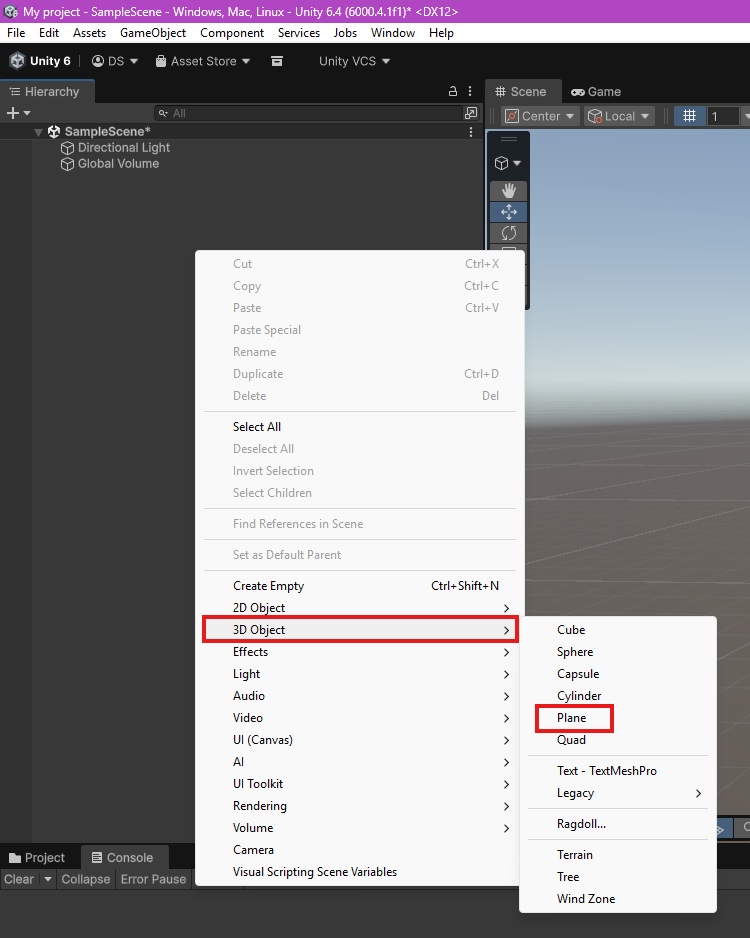Open the DS account dropdown
750x938 pixels.
(115, 61)
